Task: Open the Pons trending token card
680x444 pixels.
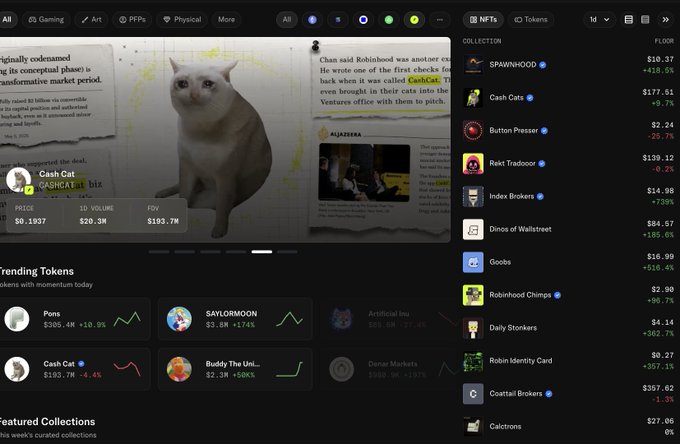Action: point(74,319)
